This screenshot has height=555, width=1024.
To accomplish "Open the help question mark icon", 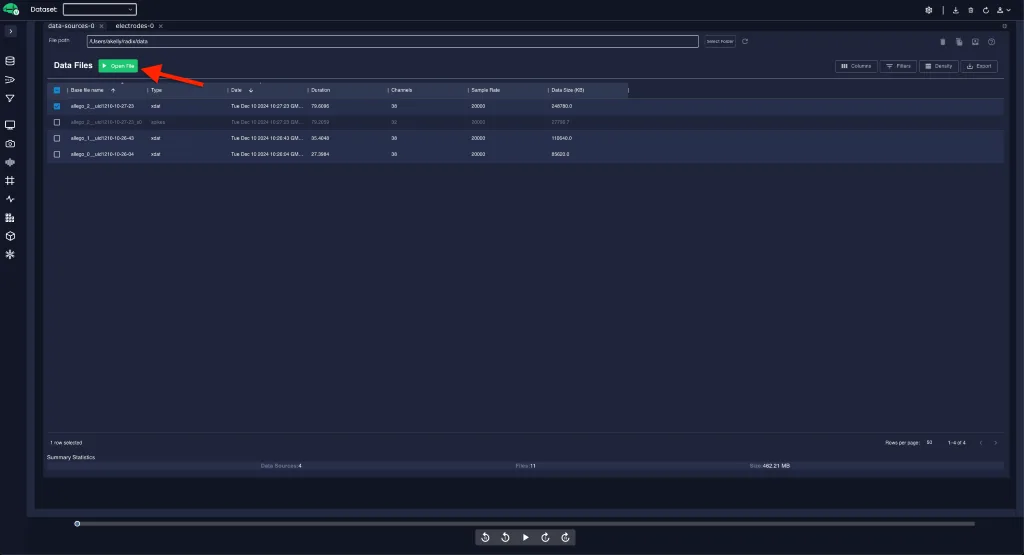I will point(991,42).
